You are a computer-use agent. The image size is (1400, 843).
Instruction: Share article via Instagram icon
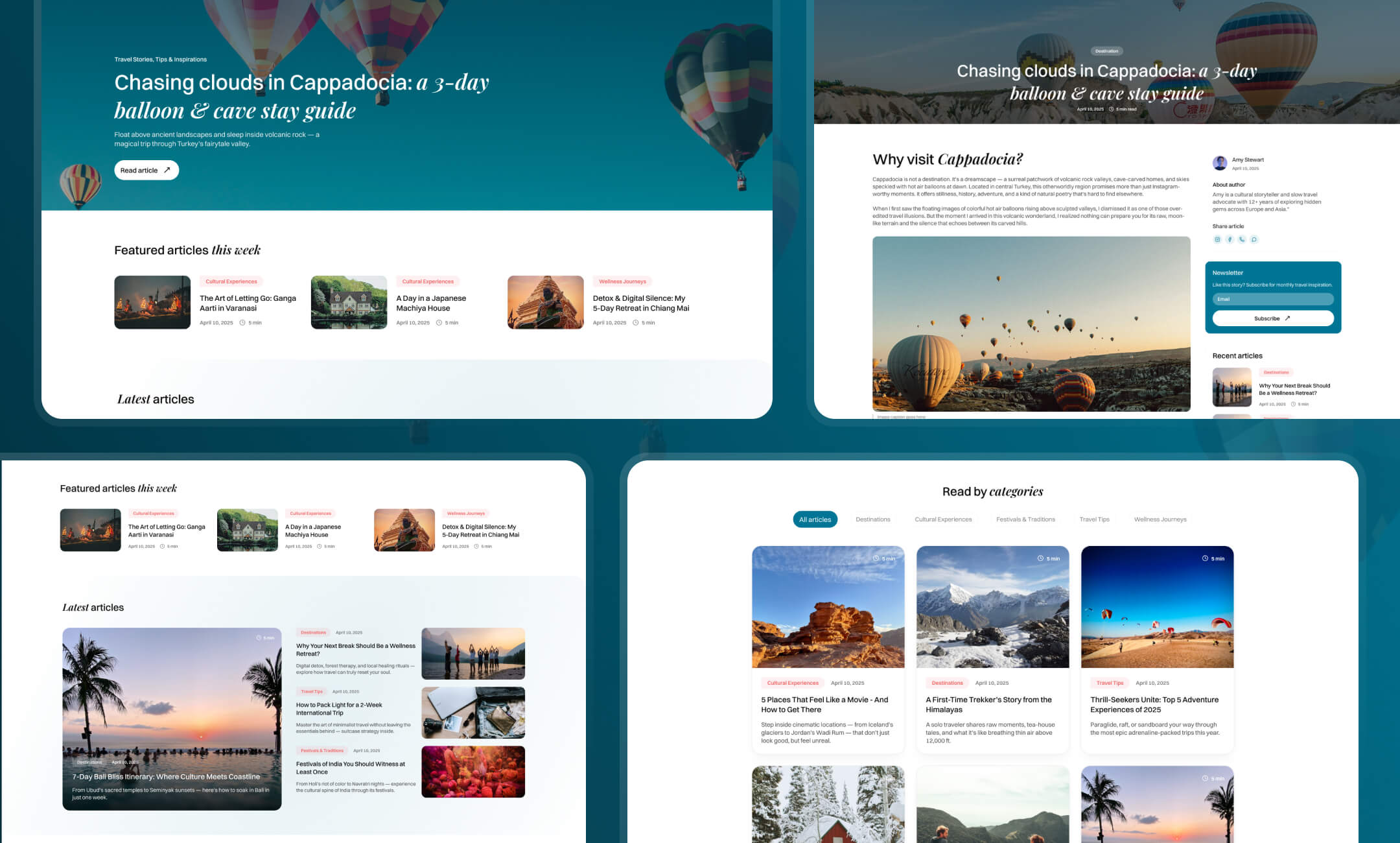(x=1217, y=239)
